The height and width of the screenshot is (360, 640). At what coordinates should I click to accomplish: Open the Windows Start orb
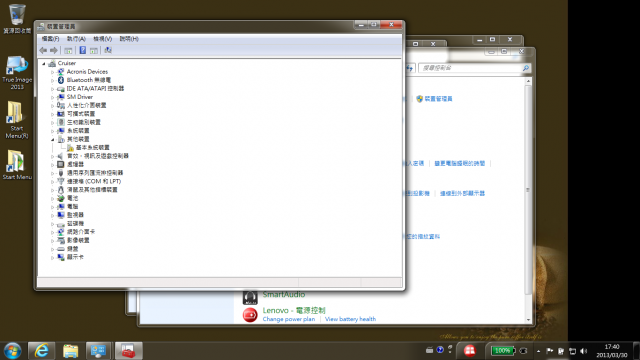point(13,351)
